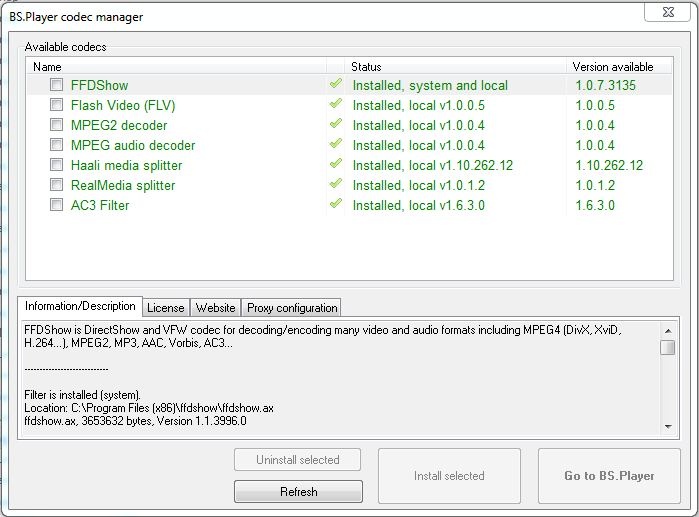699x517 pixels.
Task: Click status 'Installed, local v1.0.1.2'
Action: 419,185
